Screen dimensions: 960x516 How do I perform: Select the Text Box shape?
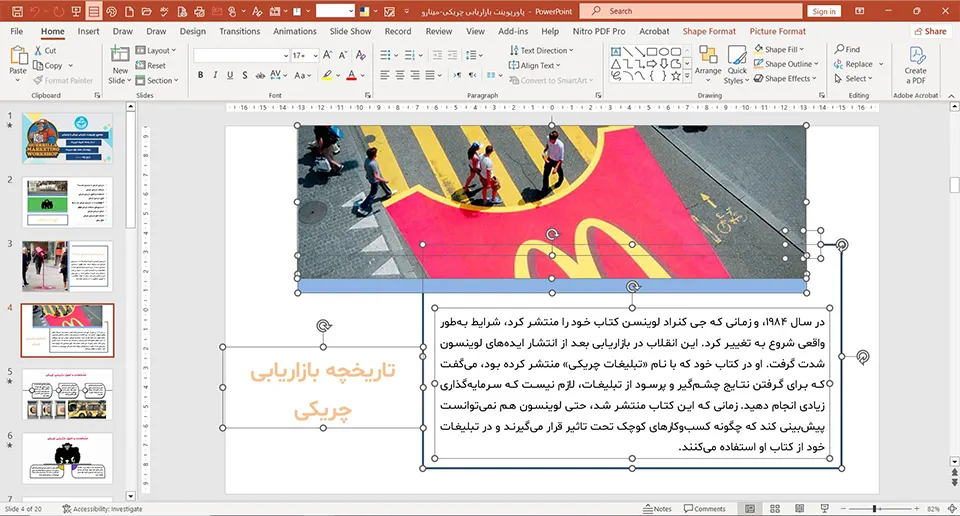tap(616, 52)
